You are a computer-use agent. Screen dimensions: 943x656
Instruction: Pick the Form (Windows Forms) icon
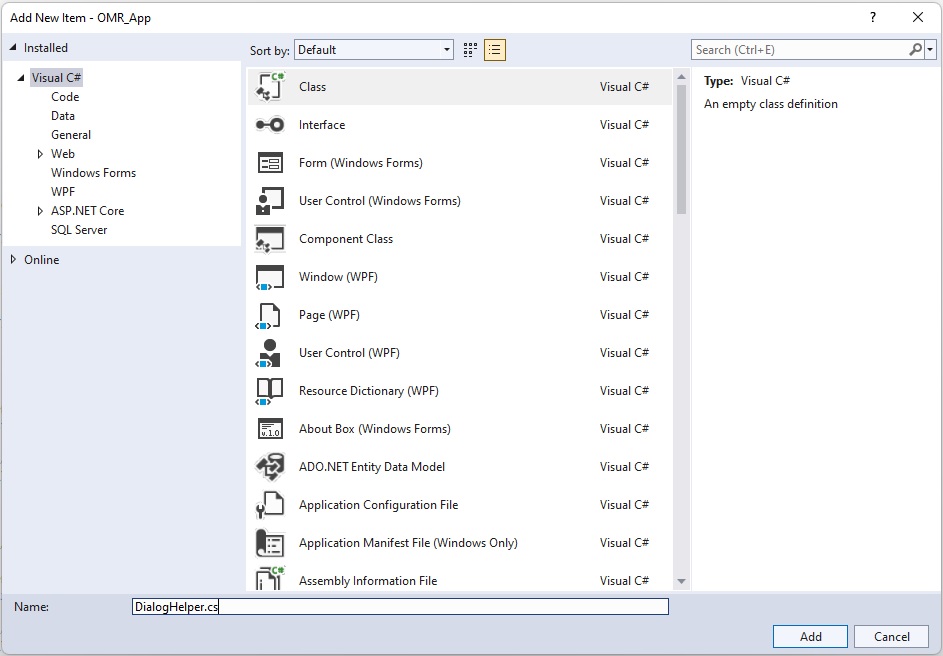270,163
